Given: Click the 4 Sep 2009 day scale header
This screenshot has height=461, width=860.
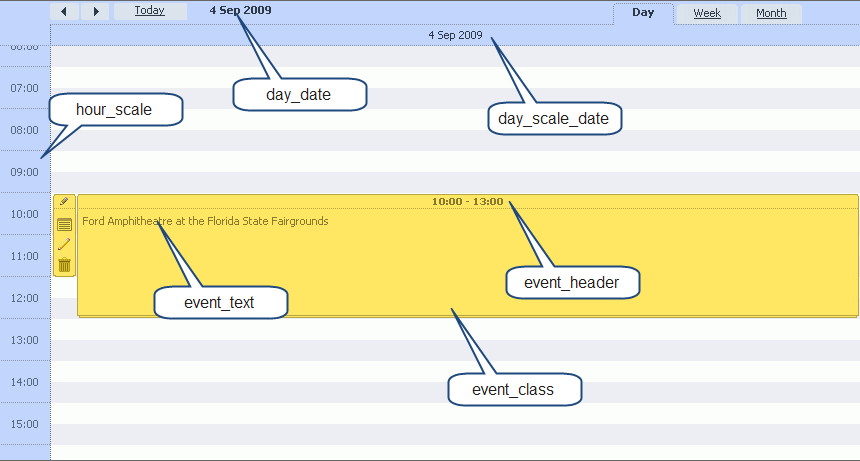Looking at the screenshot, I should [x=455, y=35].
